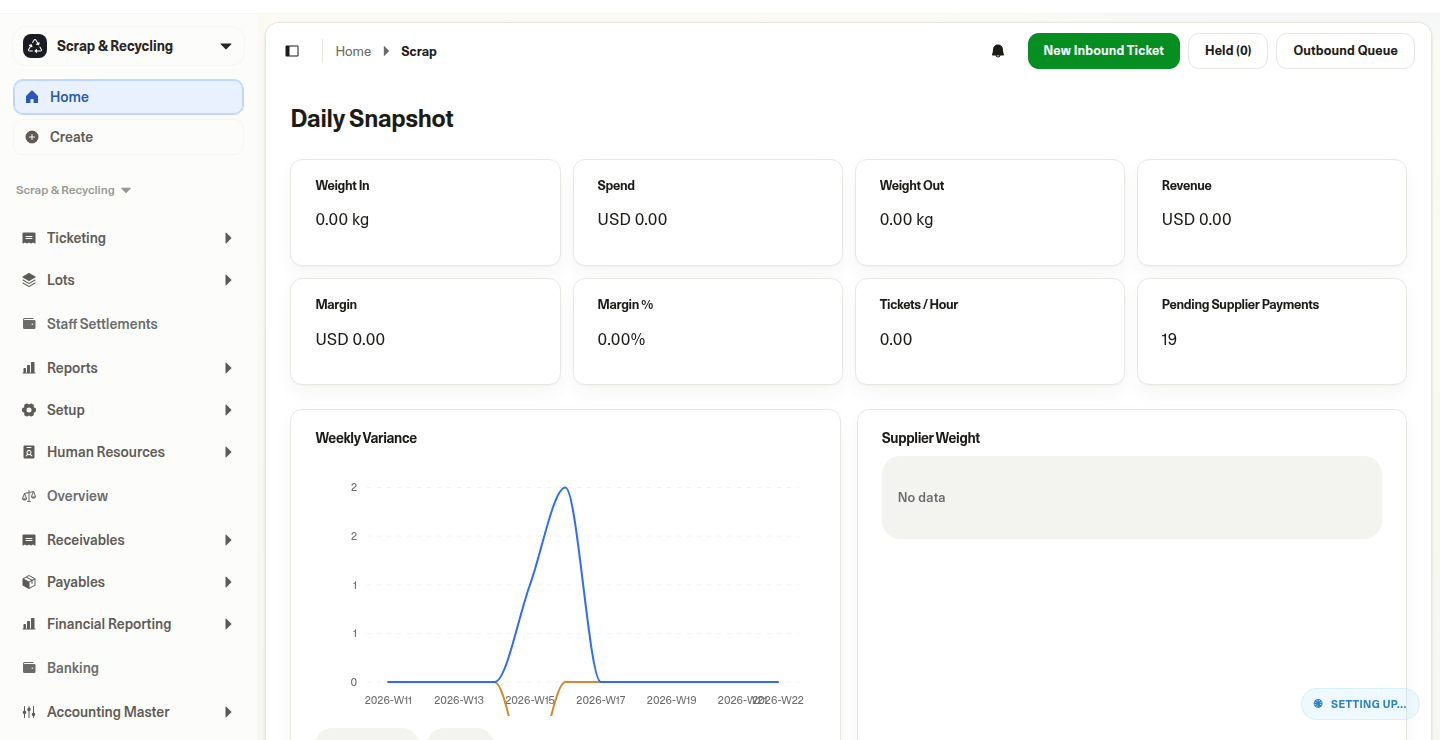
Task: Click the Ticketing icon in sidebar
Action: pos(29,238)
